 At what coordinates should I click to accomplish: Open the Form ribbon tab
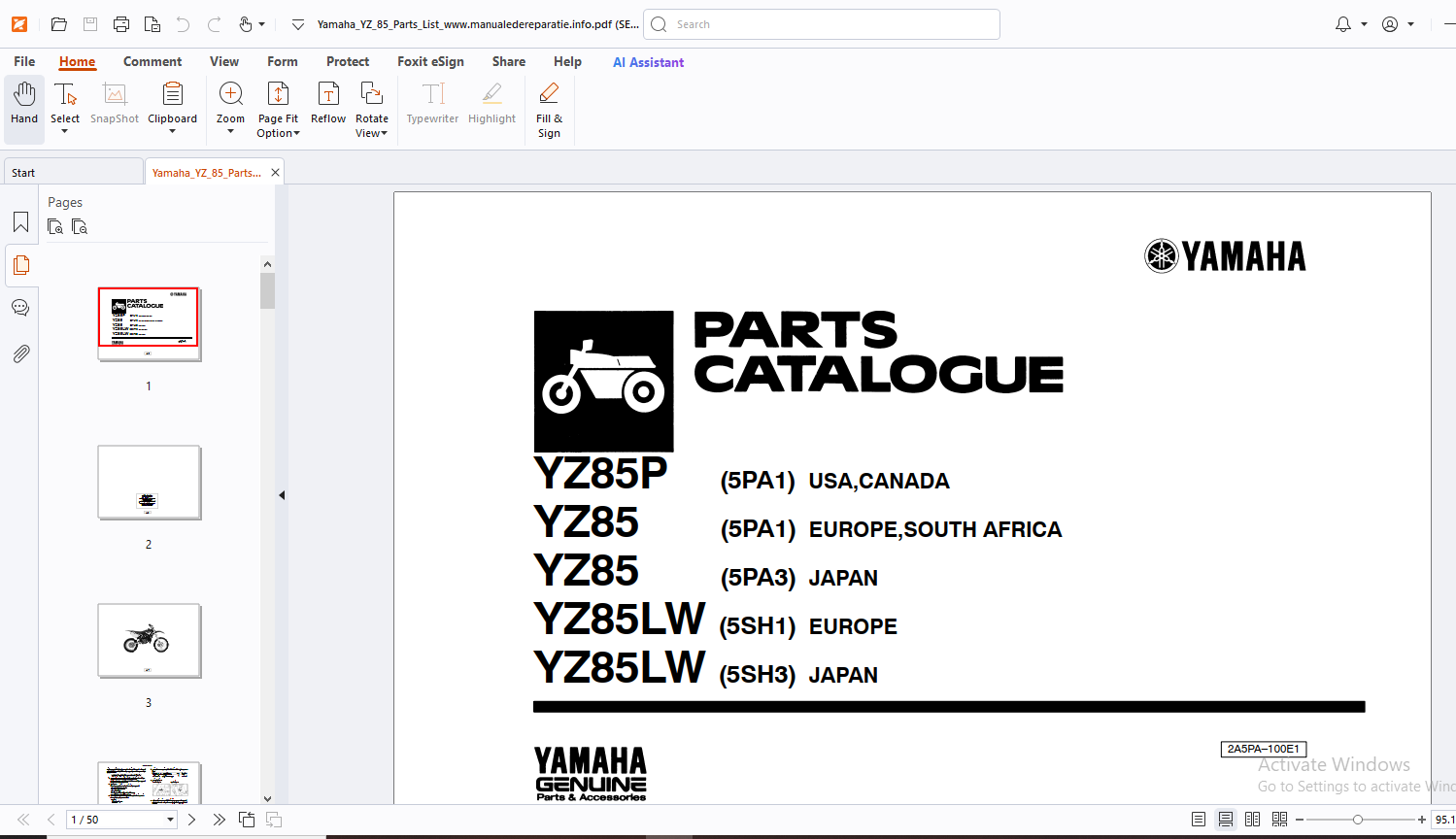pyautogui.click(x=283, y=61)
